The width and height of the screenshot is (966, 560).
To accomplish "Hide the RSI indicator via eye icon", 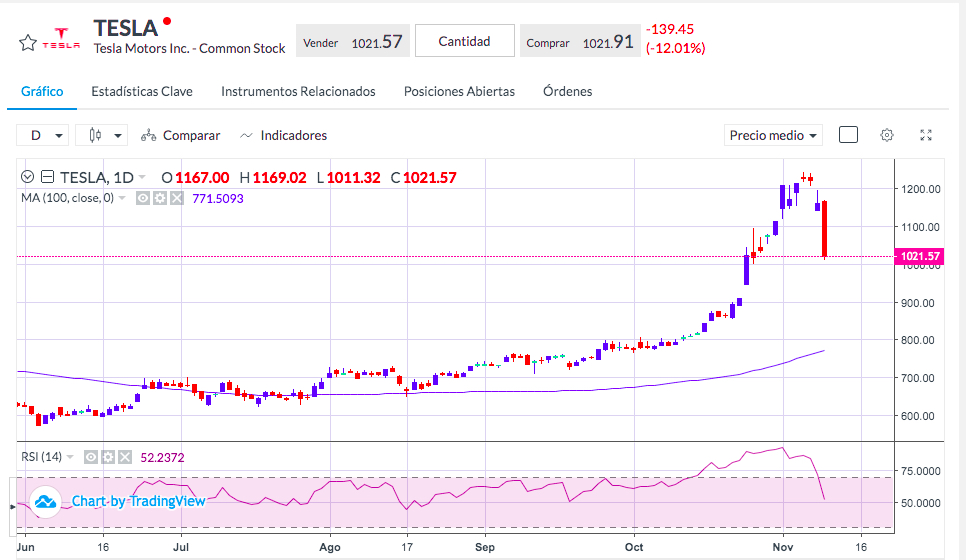I will (91, 457).
